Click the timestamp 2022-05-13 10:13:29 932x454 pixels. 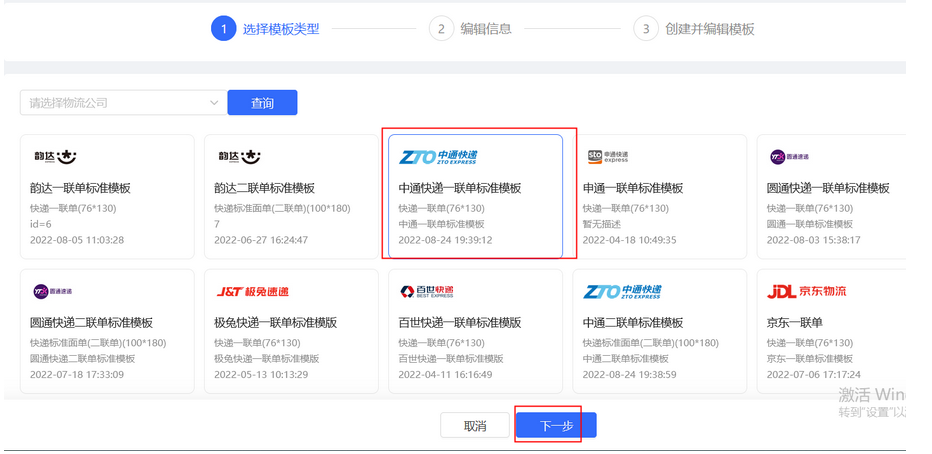[x=261, y=374]
